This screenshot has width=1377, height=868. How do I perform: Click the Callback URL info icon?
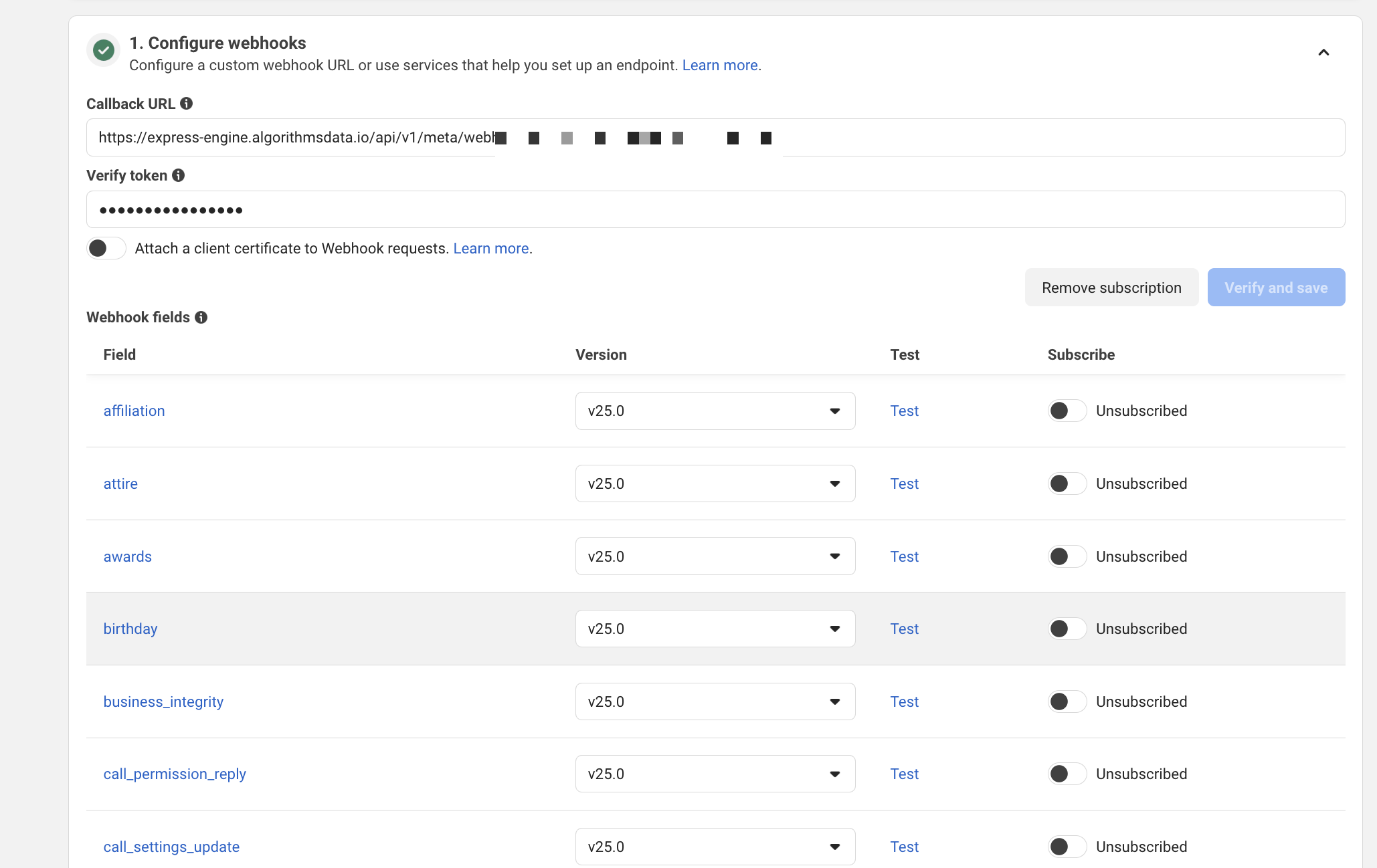tap(187, 104)
